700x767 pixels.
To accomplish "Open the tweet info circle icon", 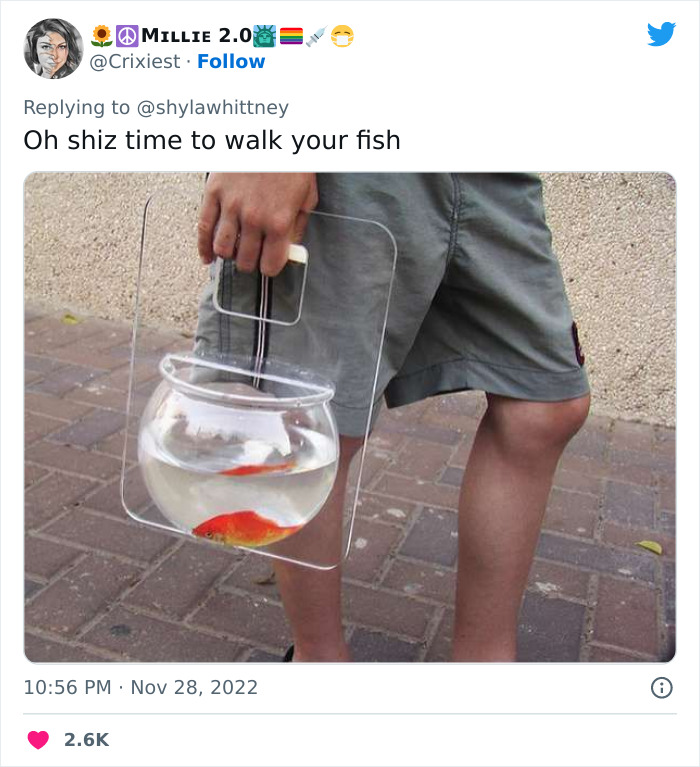I will (661, 688).
